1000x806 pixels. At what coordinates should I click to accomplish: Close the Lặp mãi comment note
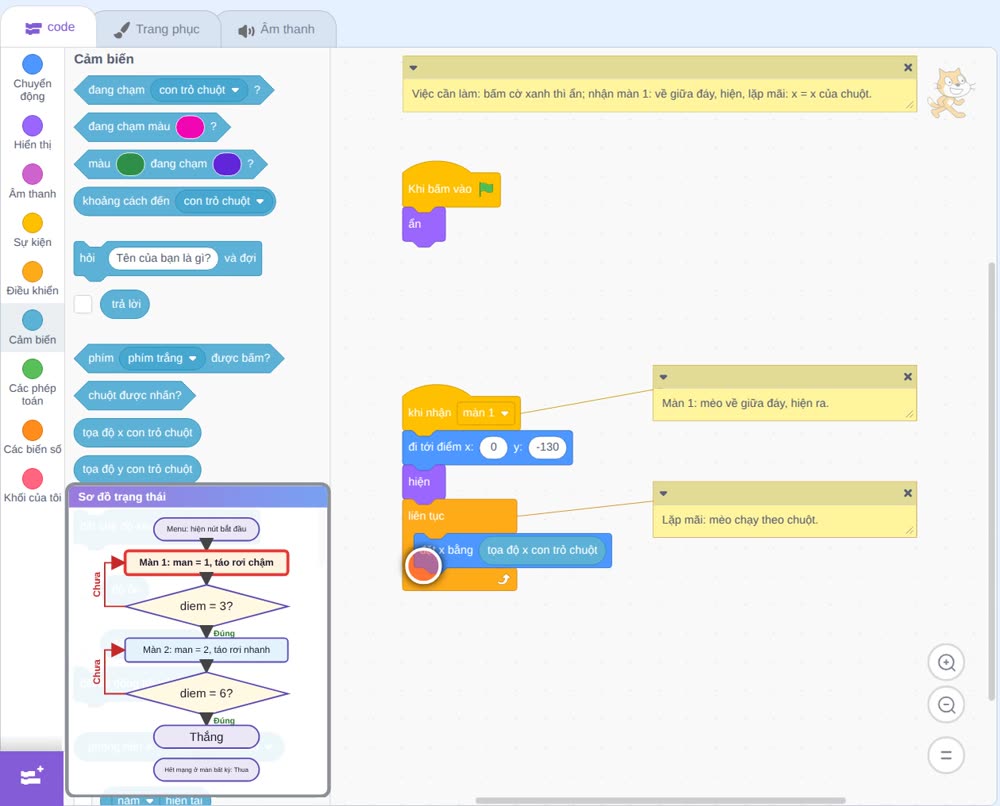tap(908, 493)
